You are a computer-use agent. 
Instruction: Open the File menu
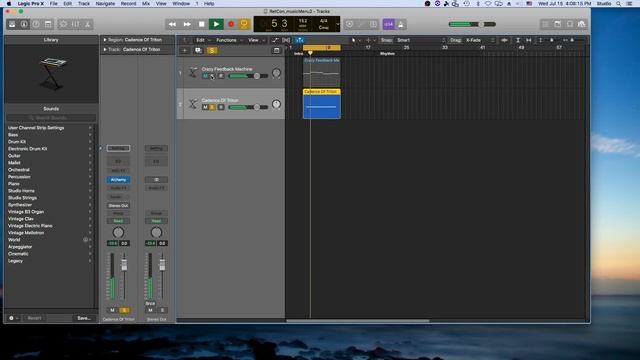53,3
